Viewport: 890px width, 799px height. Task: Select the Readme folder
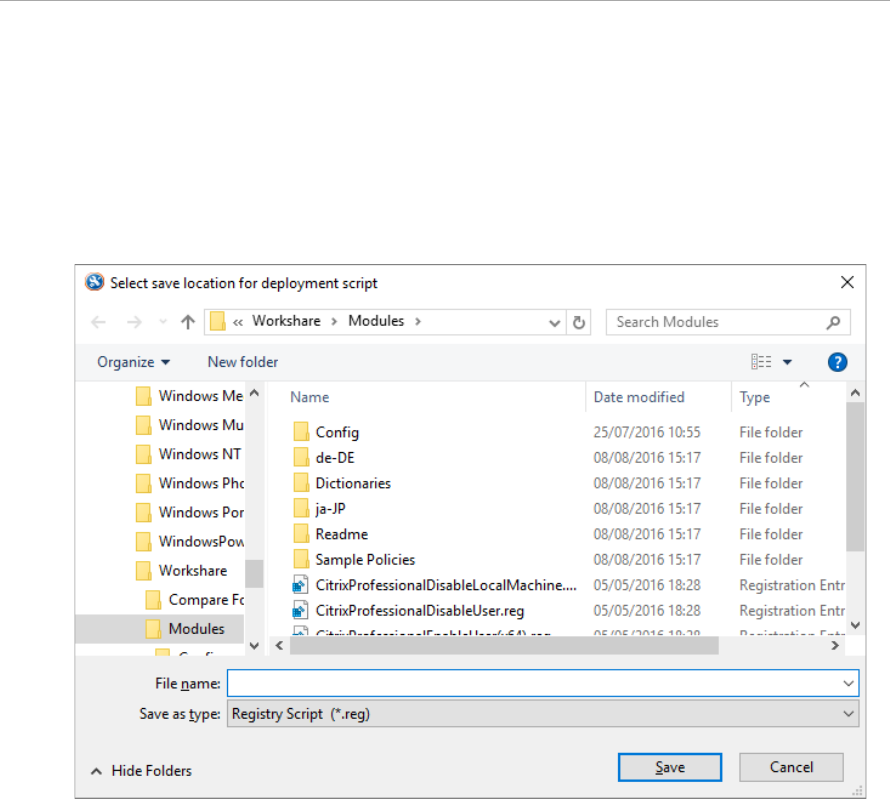tap(330, 534)
